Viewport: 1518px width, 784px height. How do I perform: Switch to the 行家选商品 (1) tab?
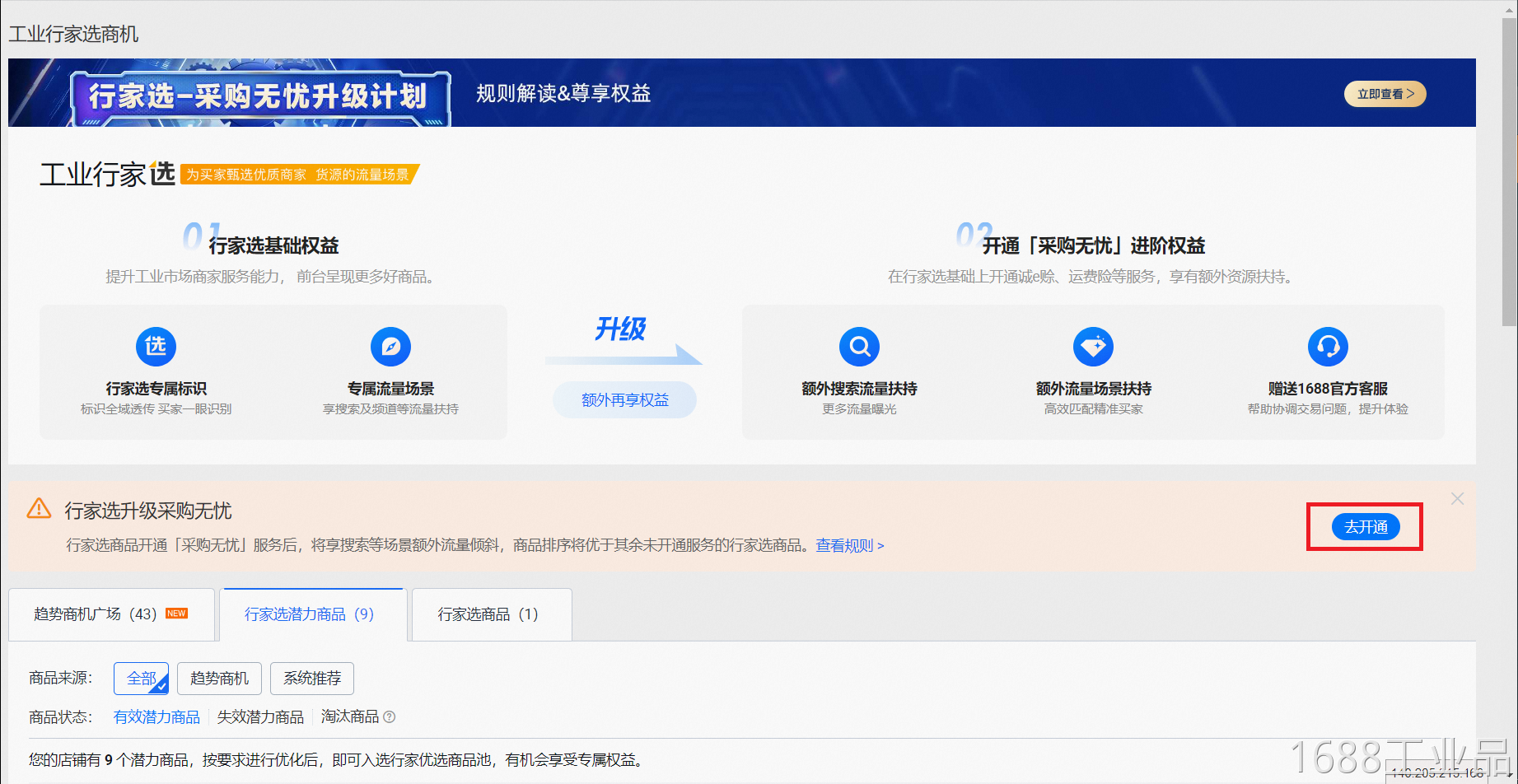pyautogui.click(x=488, y=614)
